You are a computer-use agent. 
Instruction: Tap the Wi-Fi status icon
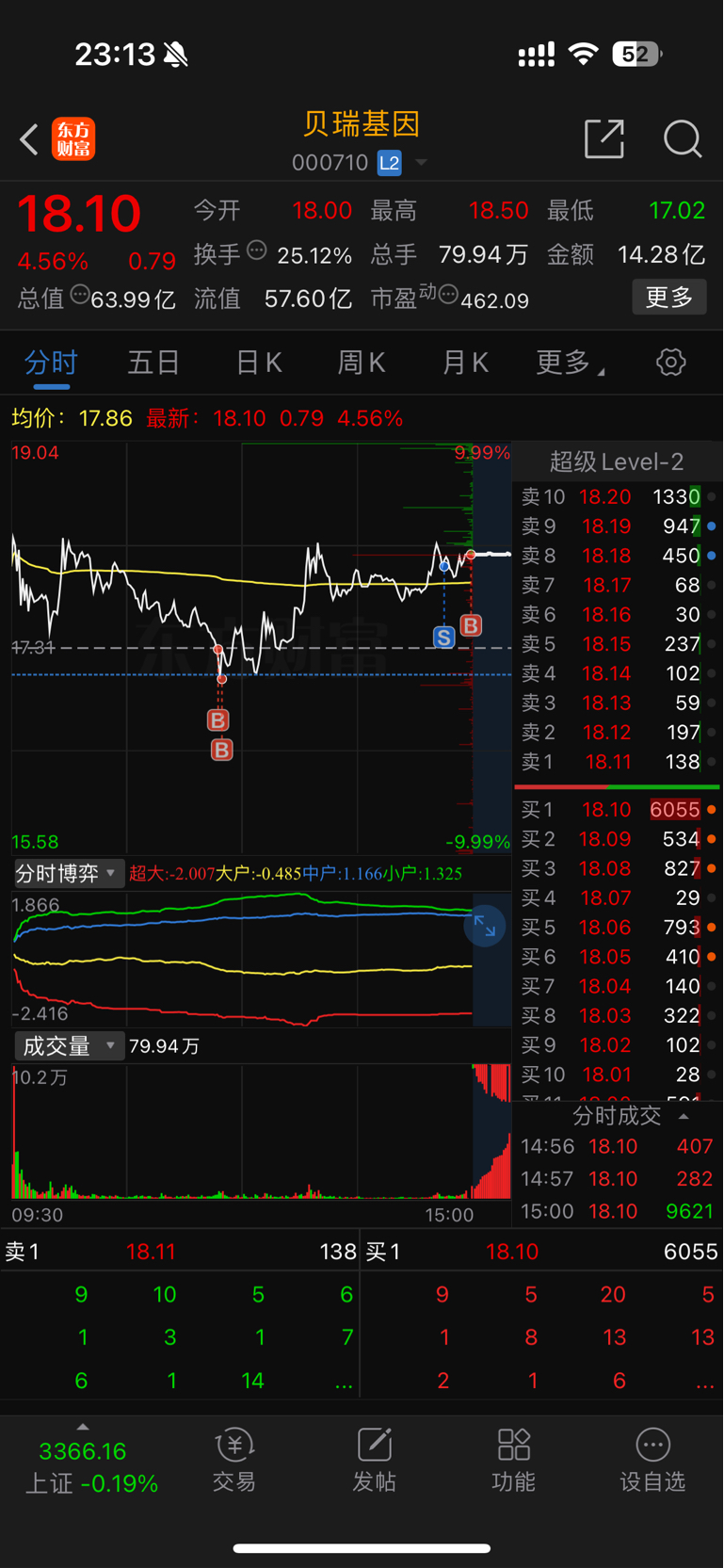[584, 54]
